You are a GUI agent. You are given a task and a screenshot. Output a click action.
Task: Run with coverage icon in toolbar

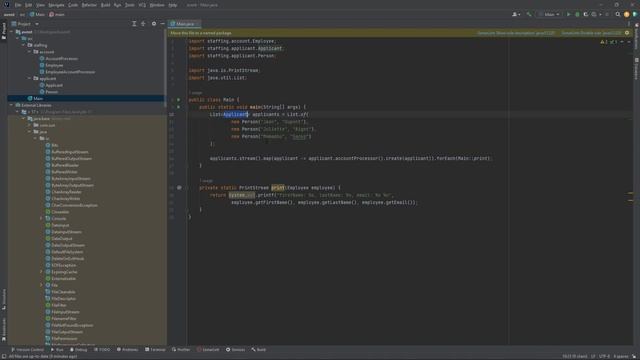pyautogui.click(x=586, y=14)
